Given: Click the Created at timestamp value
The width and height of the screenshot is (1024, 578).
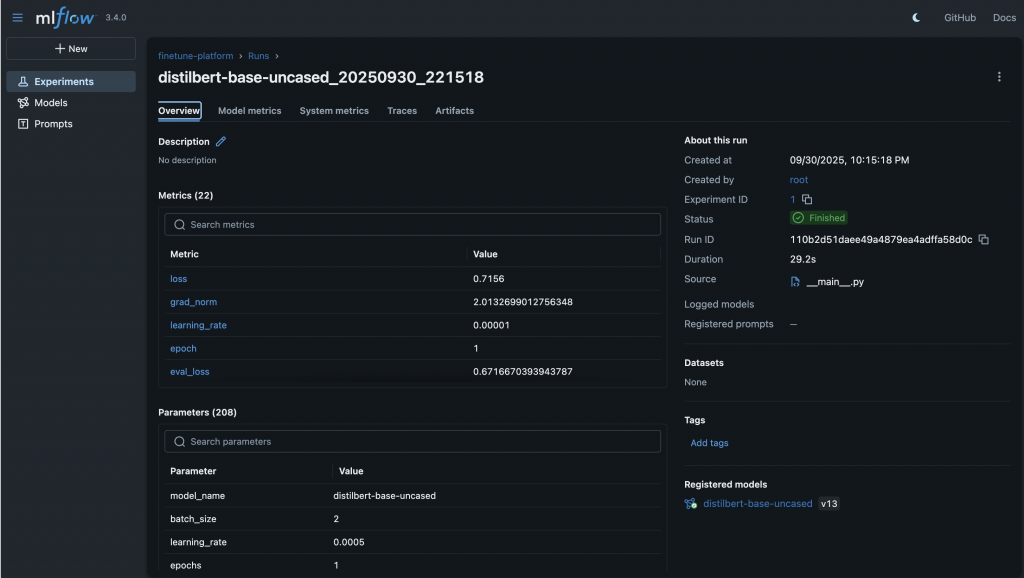Looking at the screenshot, I should click(x=849, y=160).
